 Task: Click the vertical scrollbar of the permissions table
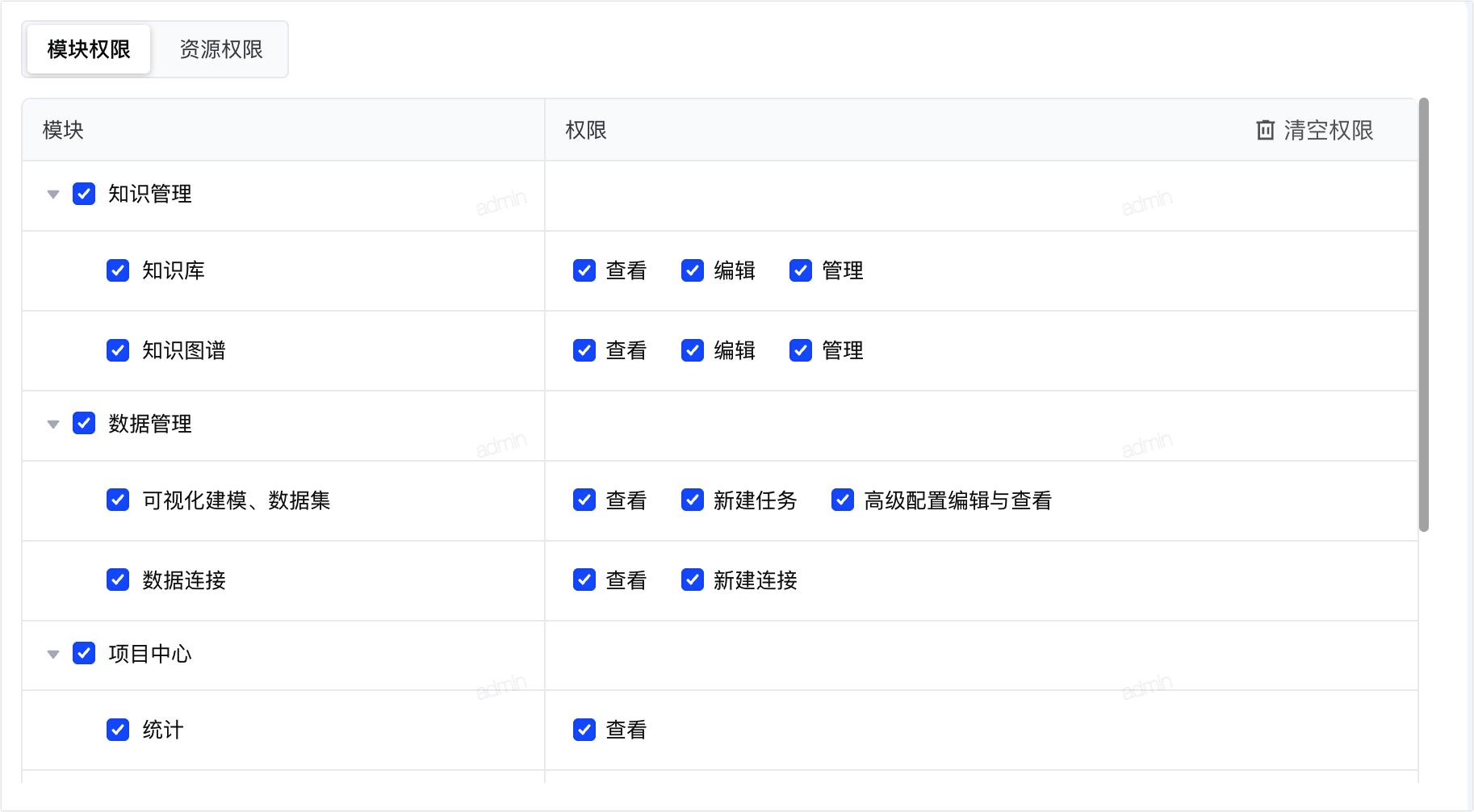tap(1424, 315)
